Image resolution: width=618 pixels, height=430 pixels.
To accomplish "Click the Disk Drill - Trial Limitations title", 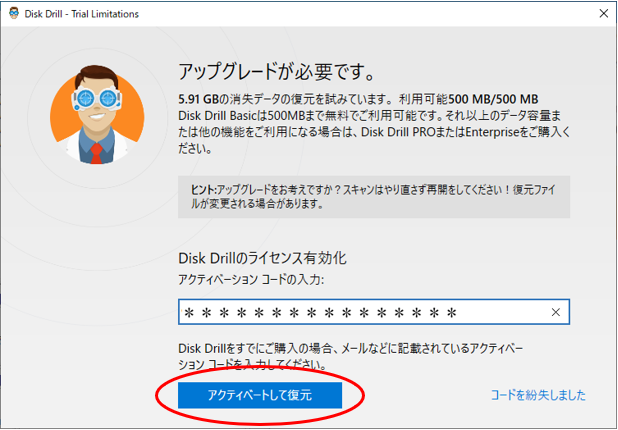I will pos(82,14).
